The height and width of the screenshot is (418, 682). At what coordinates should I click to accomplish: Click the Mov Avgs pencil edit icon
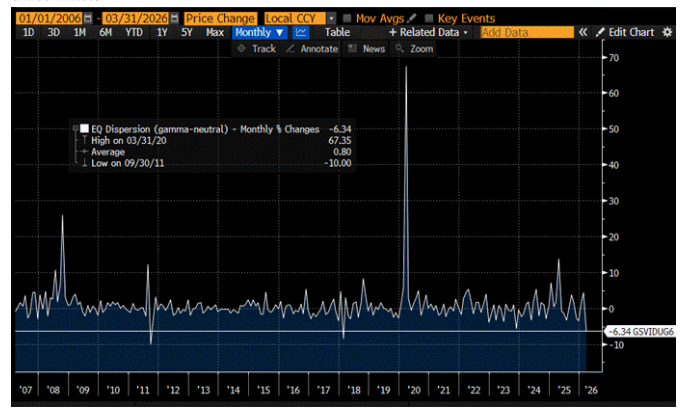pyautogui.click(x=412, y=19)
